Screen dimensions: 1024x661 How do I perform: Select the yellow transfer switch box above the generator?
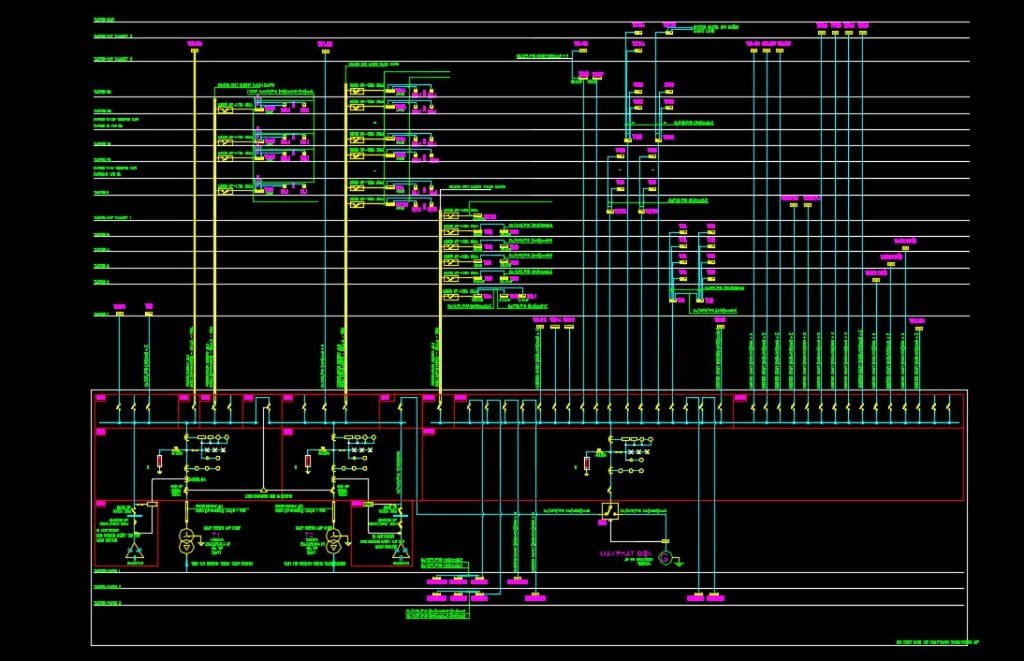coord(610,511)
